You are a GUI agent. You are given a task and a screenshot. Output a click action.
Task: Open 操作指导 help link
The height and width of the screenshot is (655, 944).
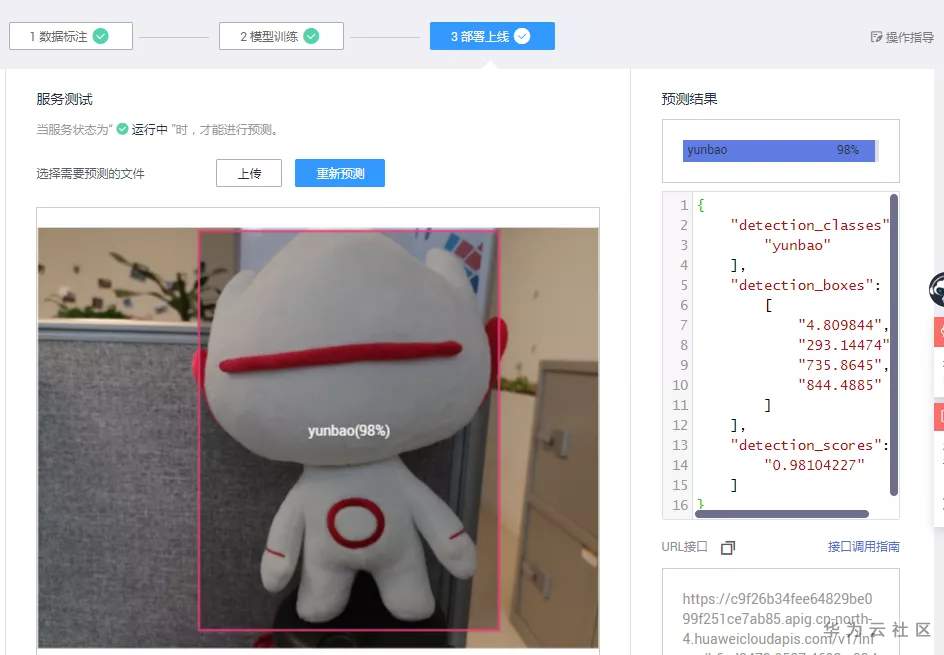pyautogui.click(x=902, y=37)
